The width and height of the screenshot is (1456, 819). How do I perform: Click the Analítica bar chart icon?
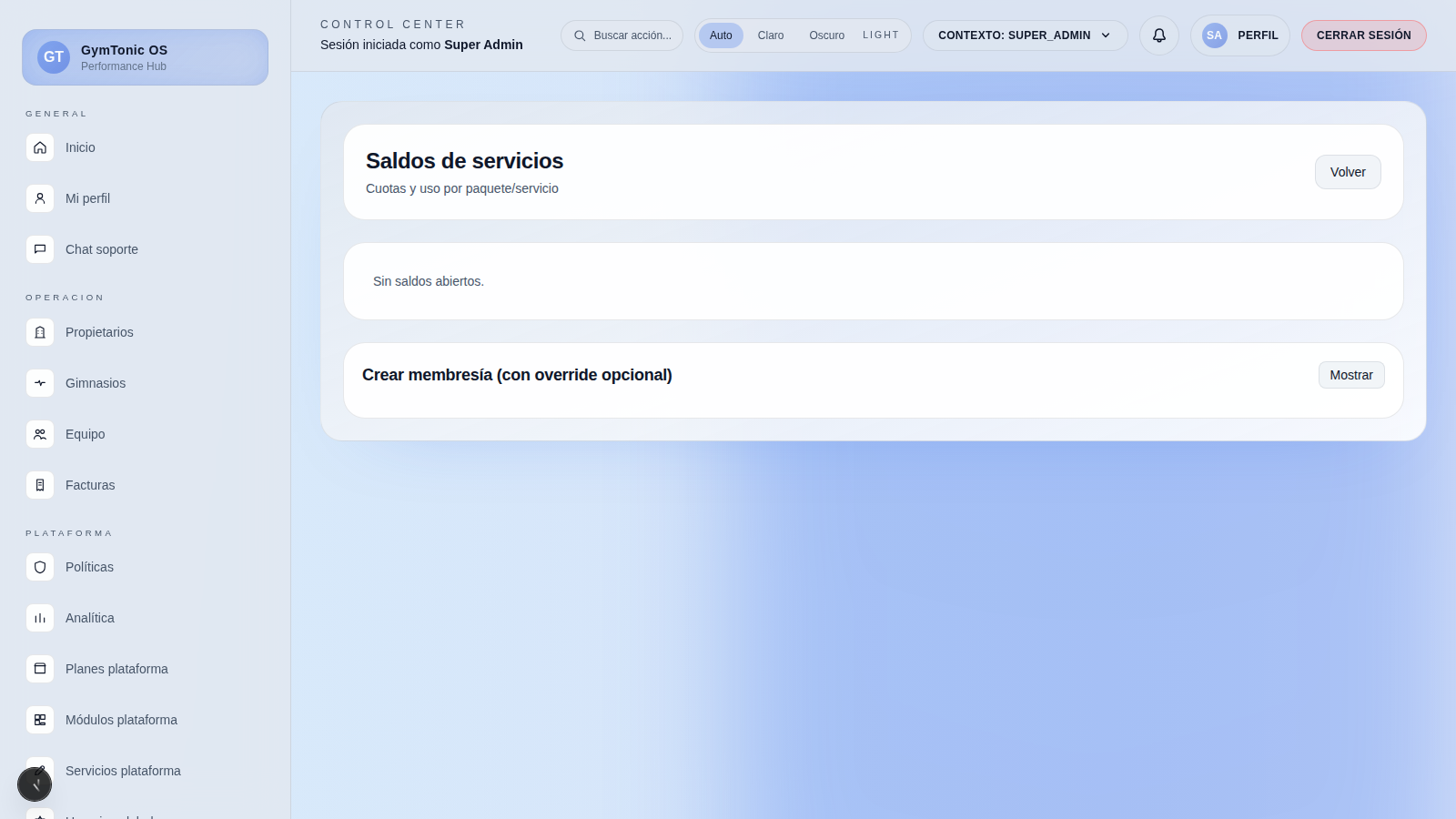(x=40, y=618)
